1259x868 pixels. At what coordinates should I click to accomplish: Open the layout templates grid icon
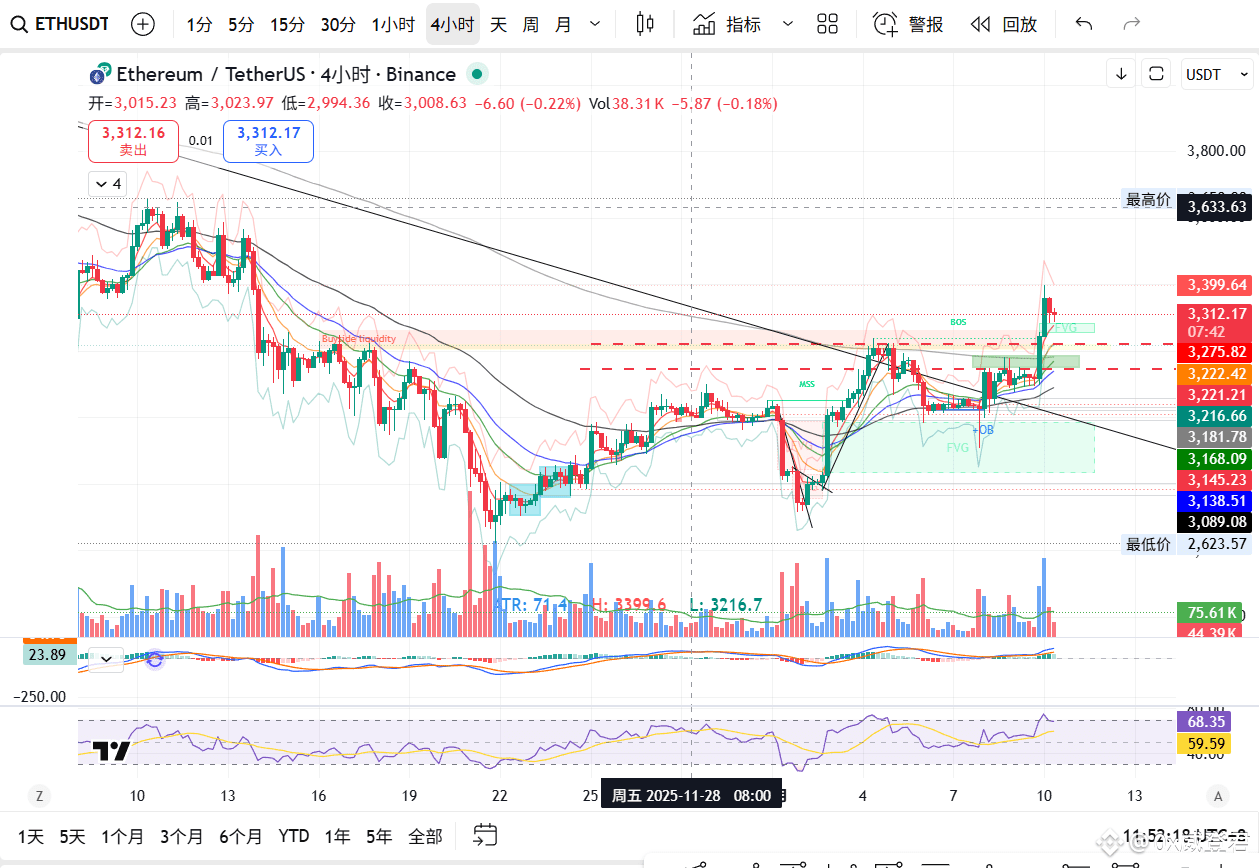pos(827,24)
